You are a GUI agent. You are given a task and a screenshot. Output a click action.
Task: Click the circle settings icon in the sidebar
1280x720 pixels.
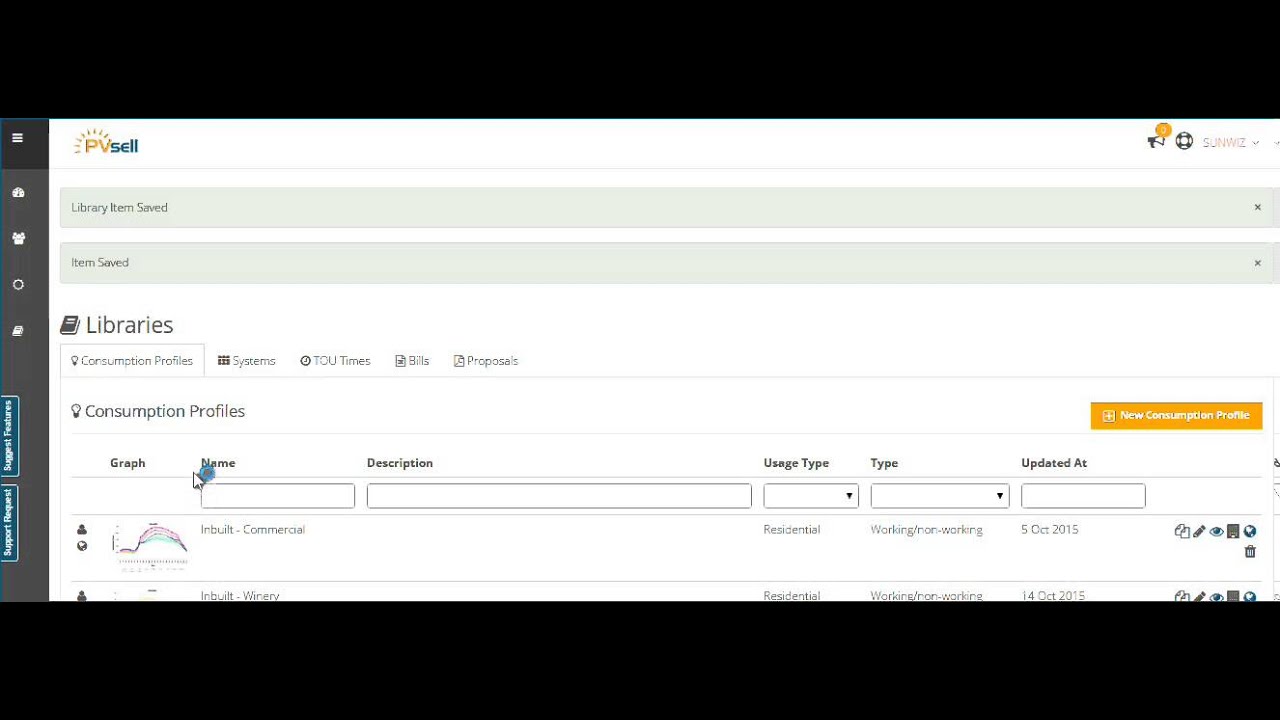[18, 285]
